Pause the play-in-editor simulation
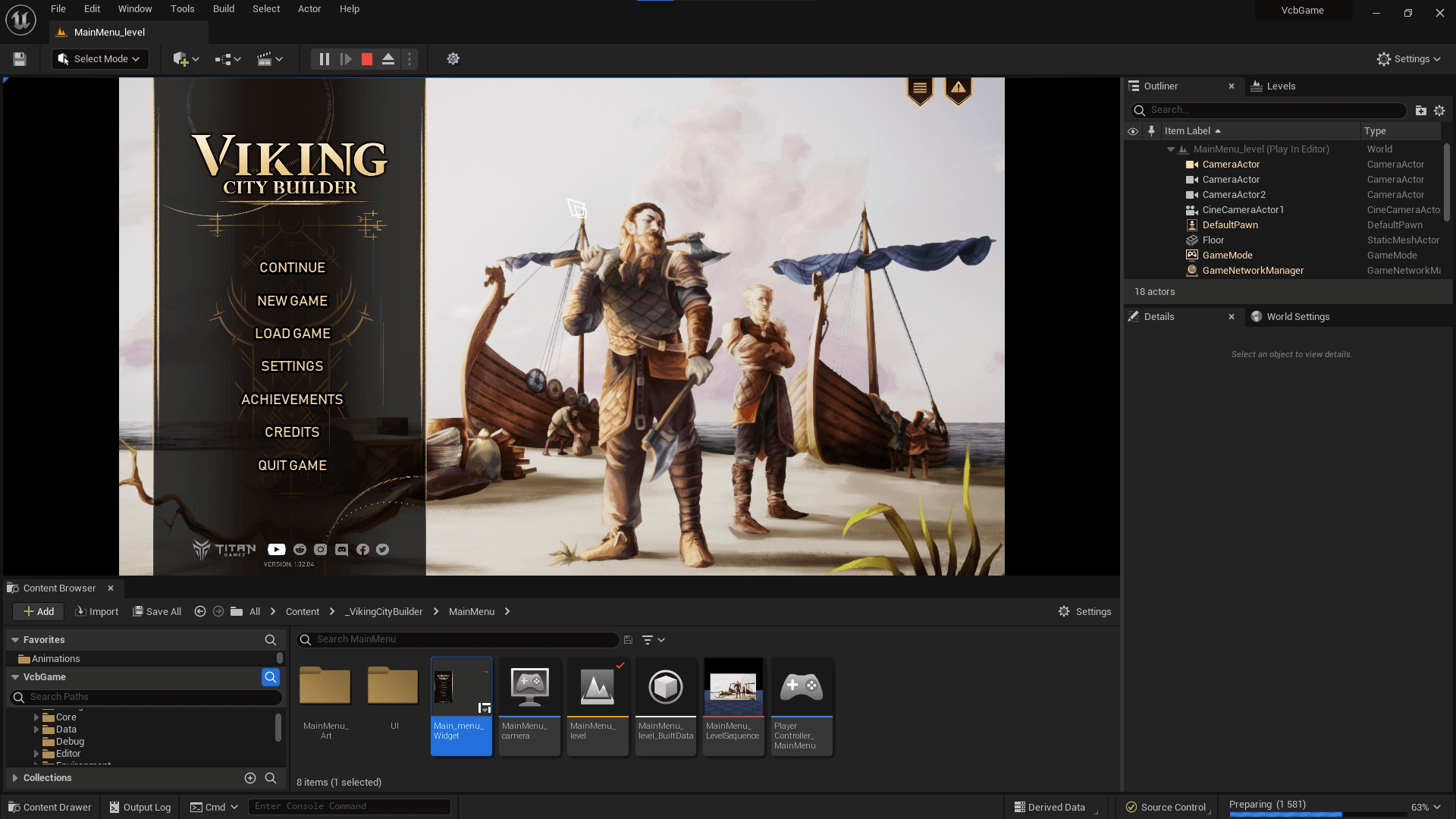1456x819 pixels. tap(324, 59)
